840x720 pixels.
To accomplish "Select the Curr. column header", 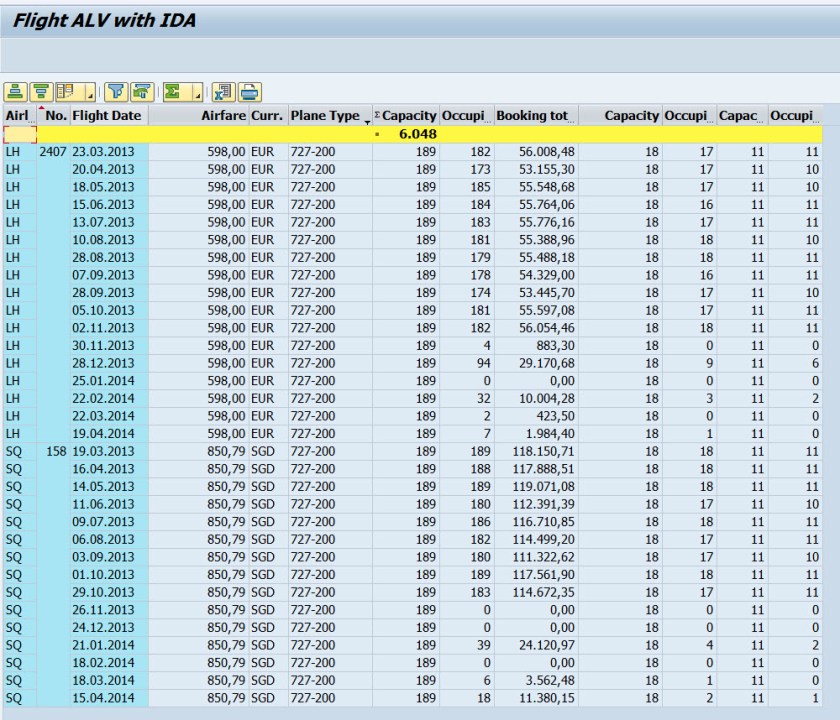I will tap(267, 116).
